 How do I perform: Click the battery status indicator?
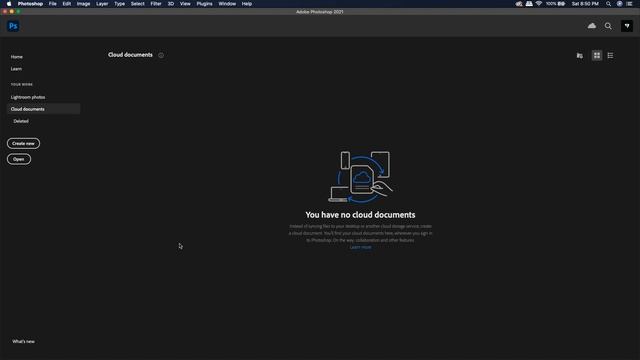[x=556, y=4]
